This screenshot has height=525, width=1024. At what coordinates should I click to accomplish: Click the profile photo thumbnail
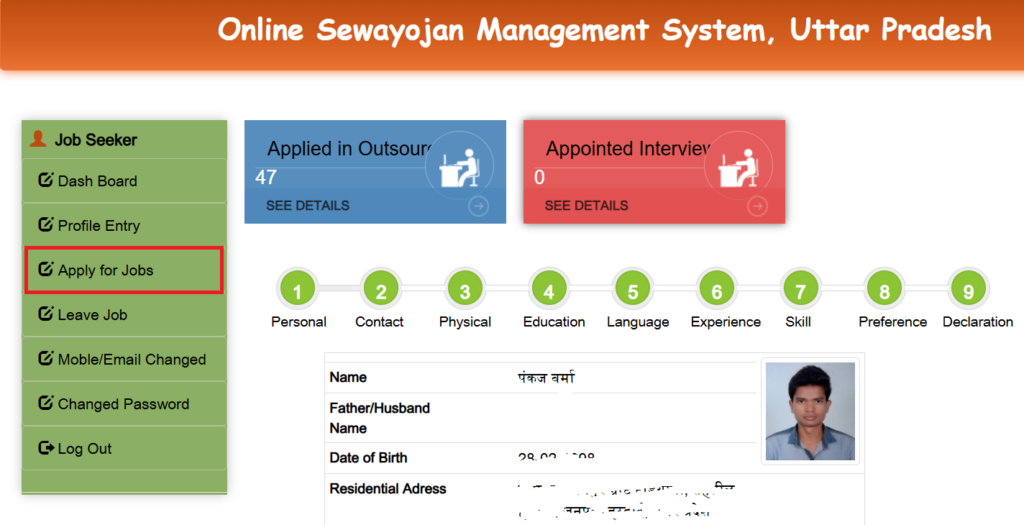(810, 410)
